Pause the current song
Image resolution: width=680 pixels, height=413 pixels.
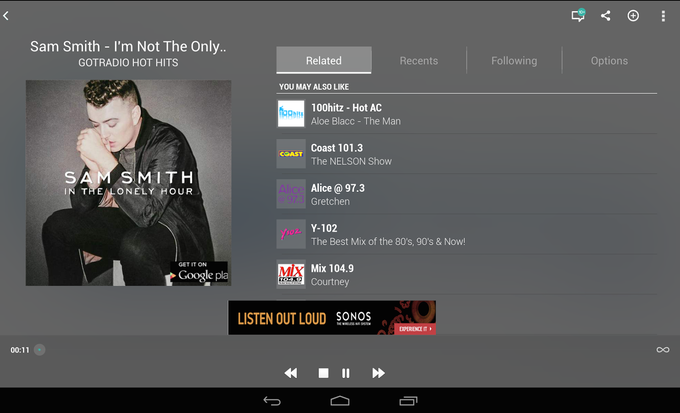click(346, 373)
